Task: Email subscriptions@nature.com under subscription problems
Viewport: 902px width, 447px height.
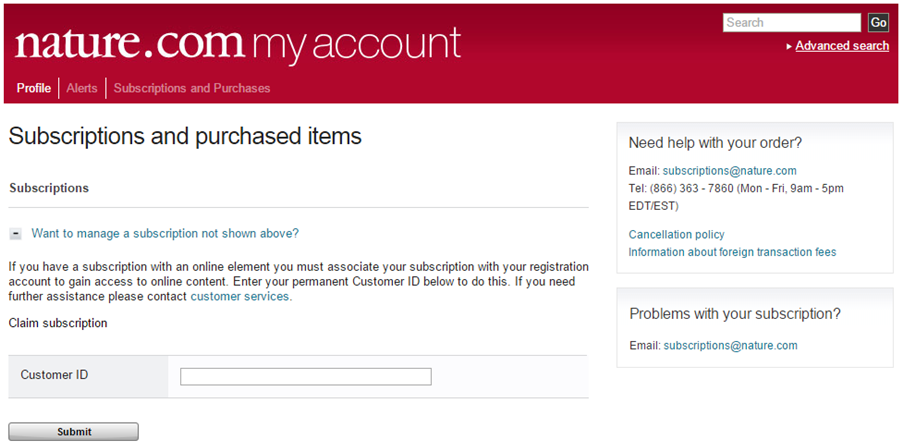Action: tap(731, 345)
